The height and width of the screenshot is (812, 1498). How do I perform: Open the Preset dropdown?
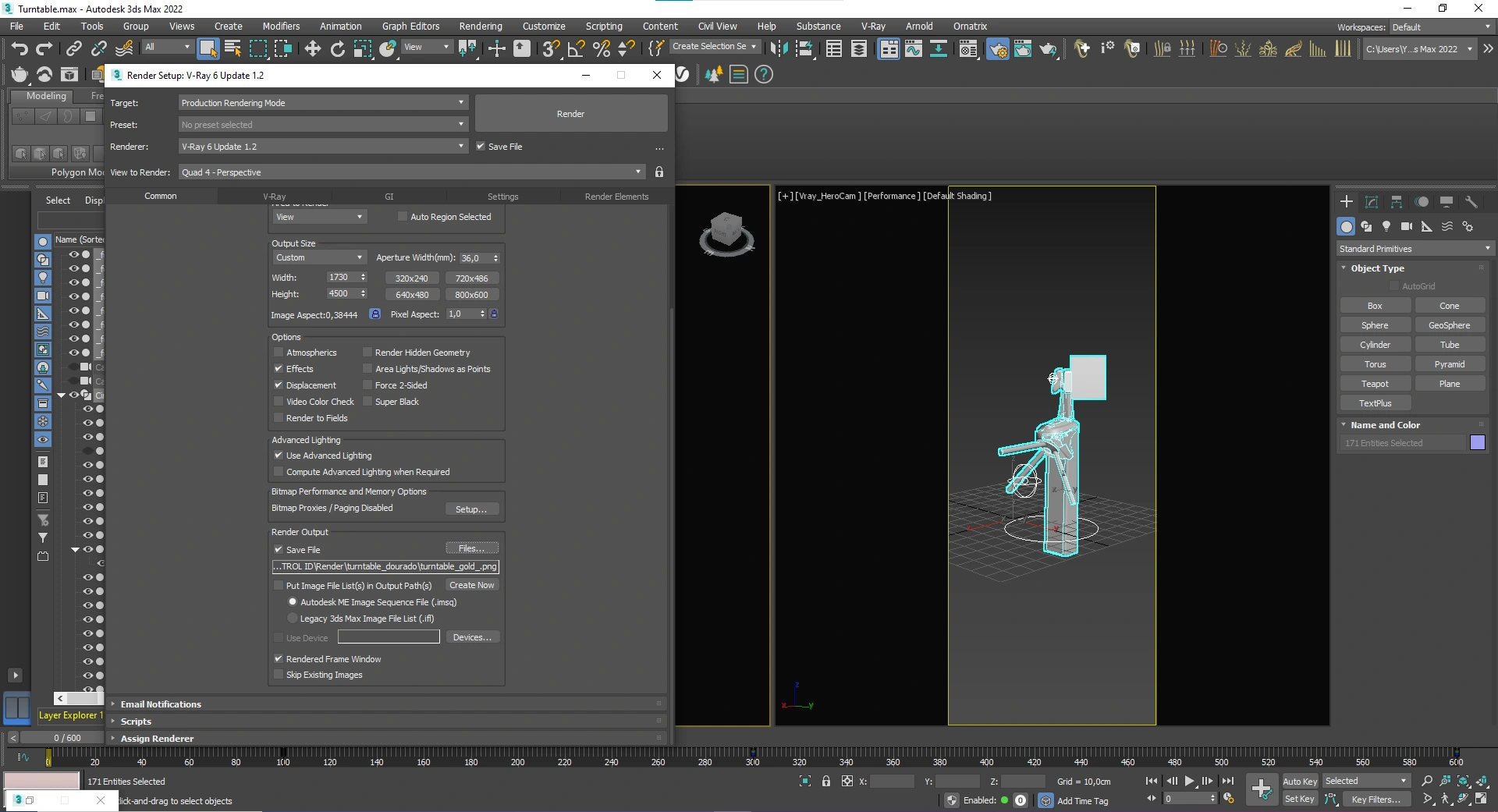[323, 125]
